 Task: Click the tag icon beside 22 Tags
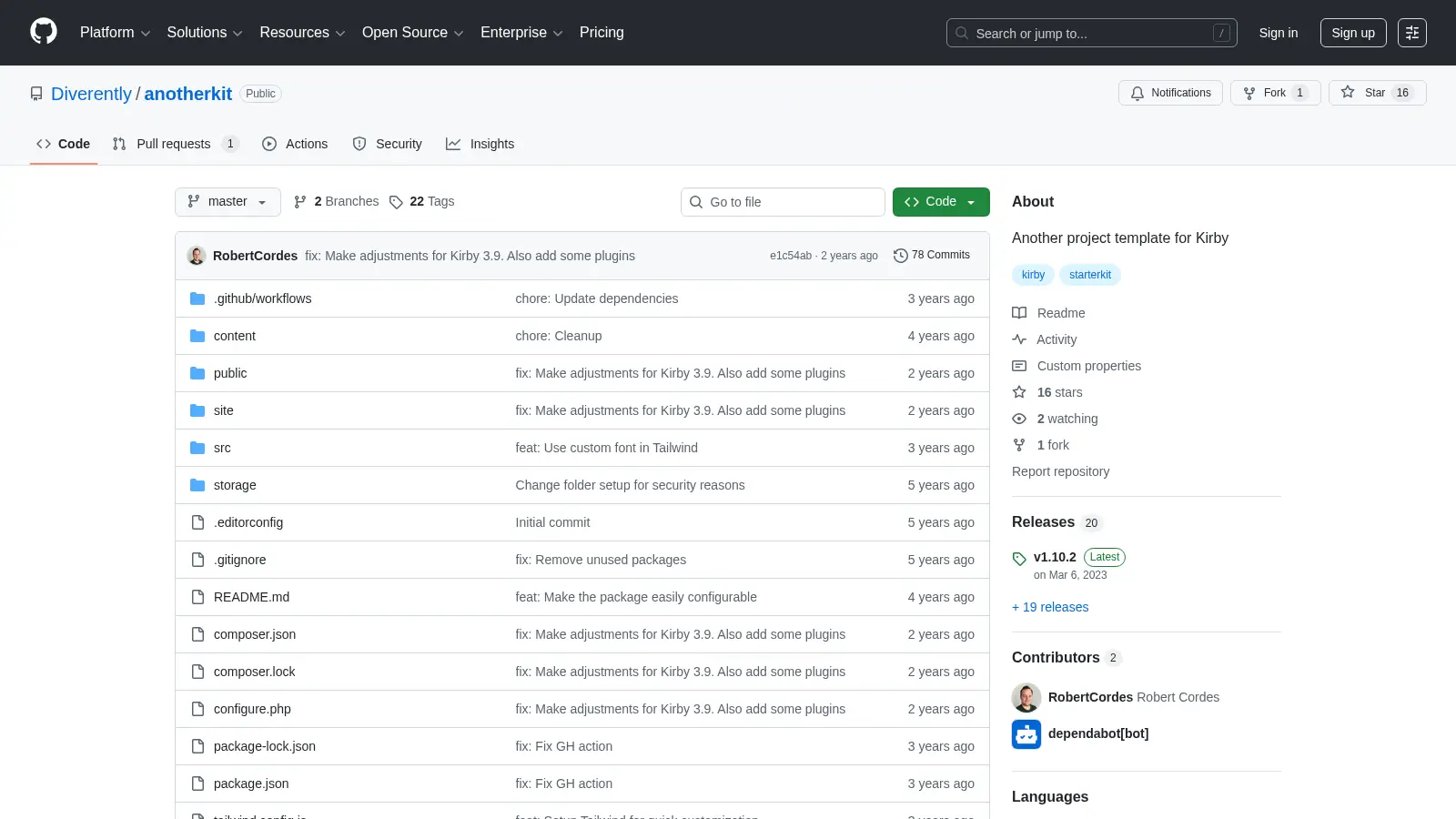(396, 202)
